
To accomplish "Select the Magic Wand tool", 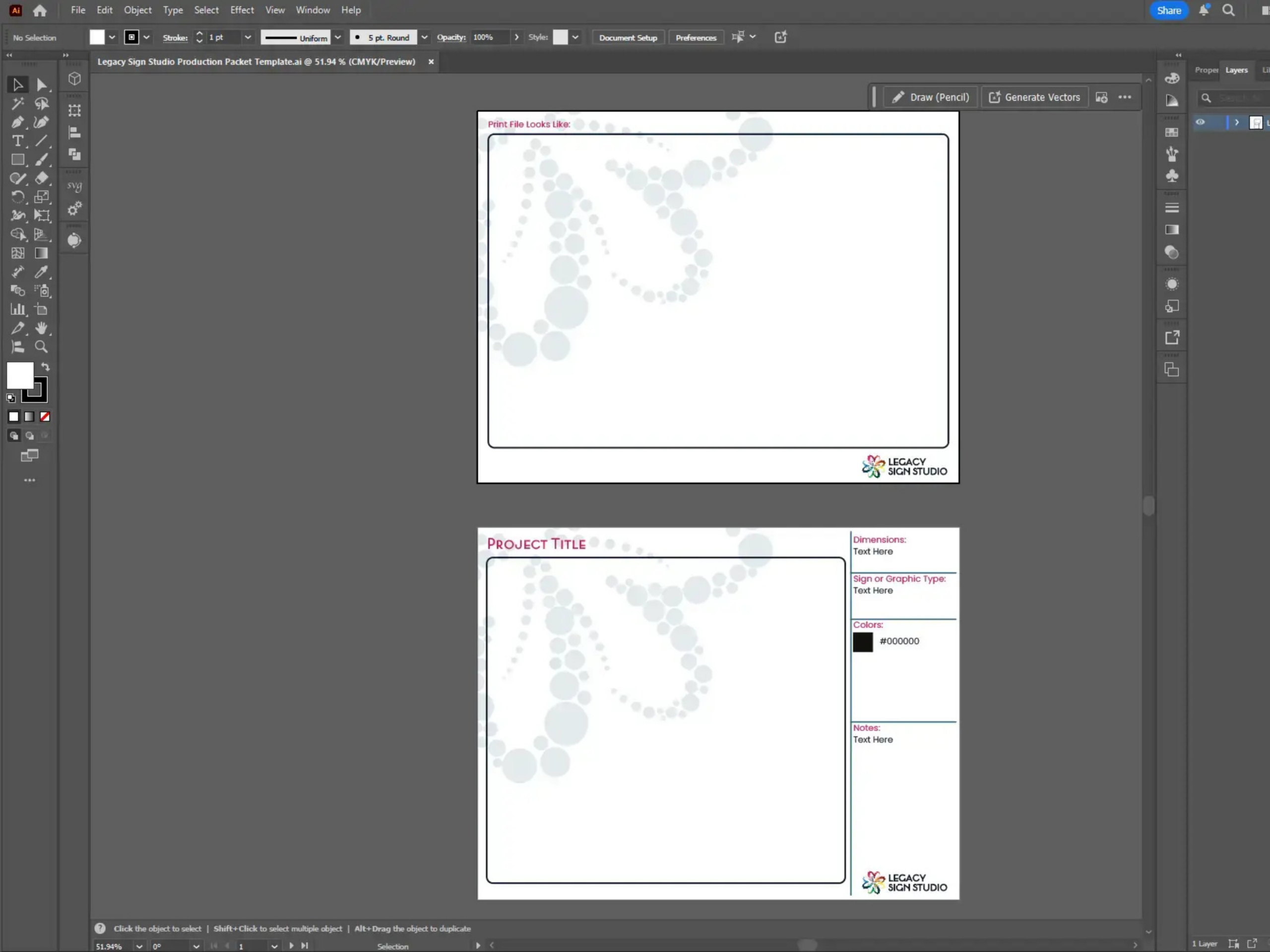I will pos(17,103).
